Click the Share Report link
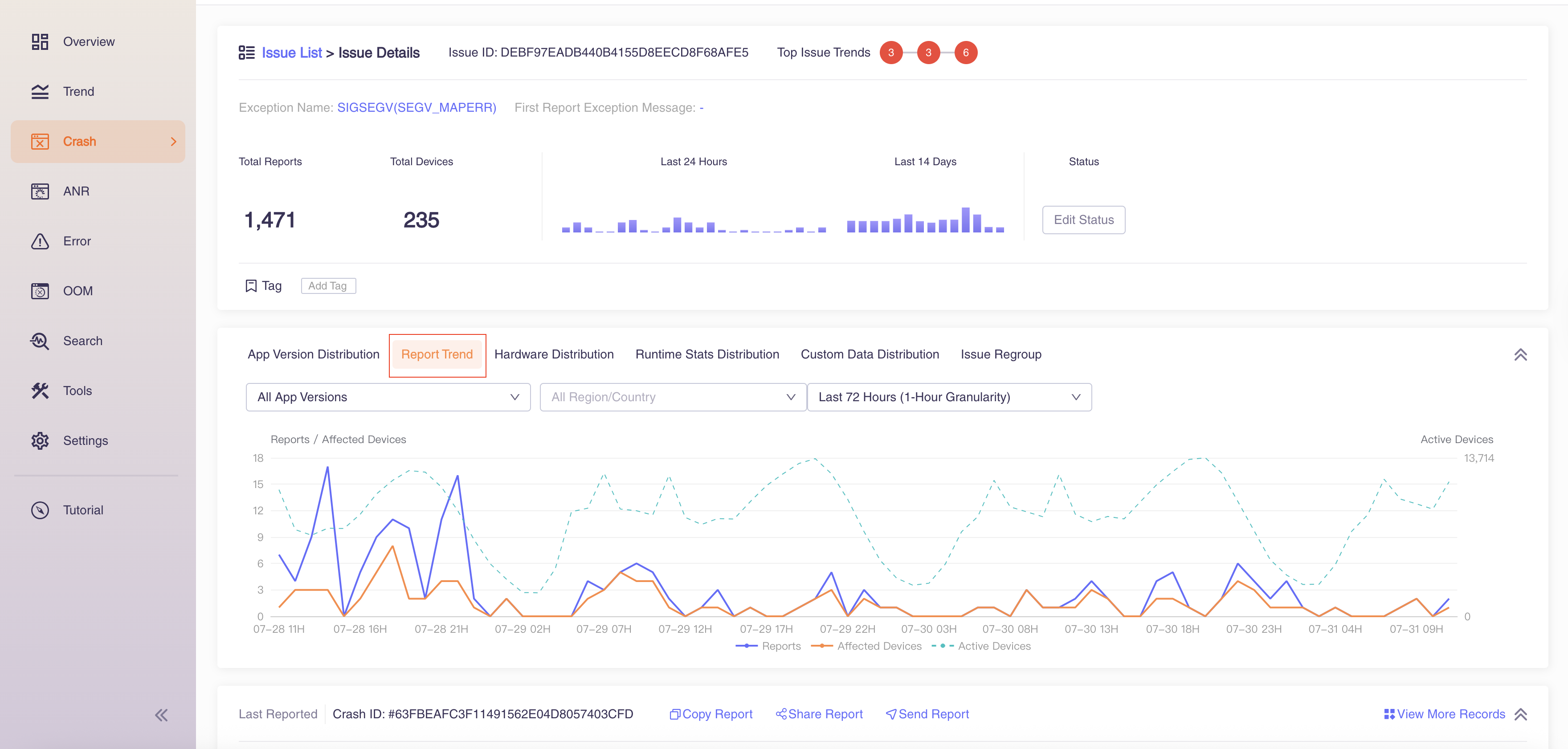This screenshot has height=749, width=1568. point(825,714)
